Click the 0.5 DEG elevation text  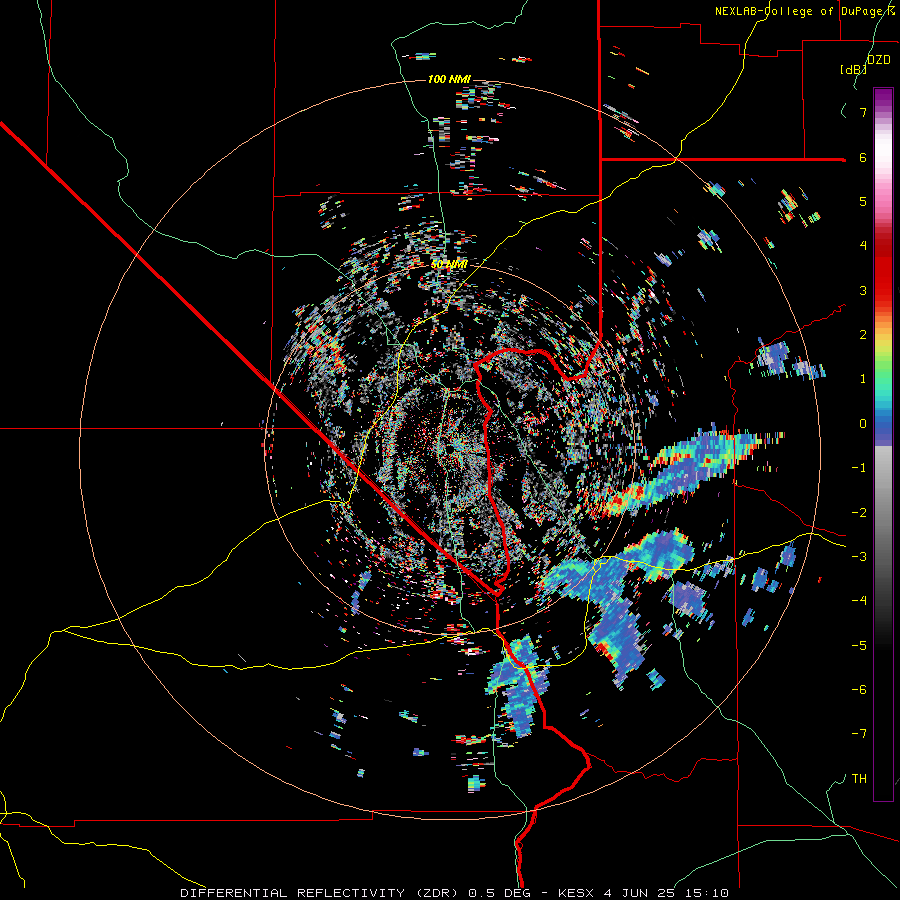tap(499, 893)
